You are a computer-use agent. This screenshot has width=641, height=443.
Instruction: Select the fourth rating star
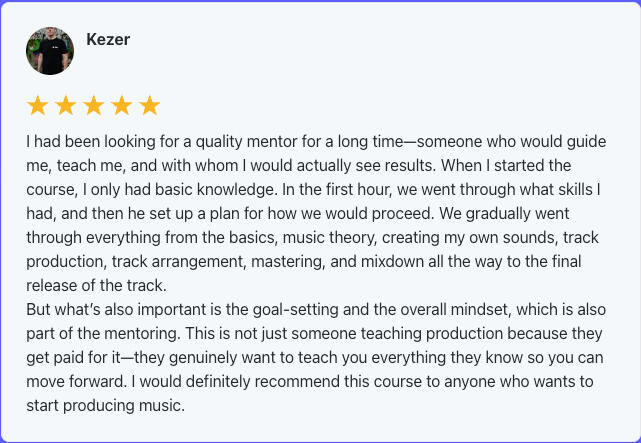tap(122, 106)
